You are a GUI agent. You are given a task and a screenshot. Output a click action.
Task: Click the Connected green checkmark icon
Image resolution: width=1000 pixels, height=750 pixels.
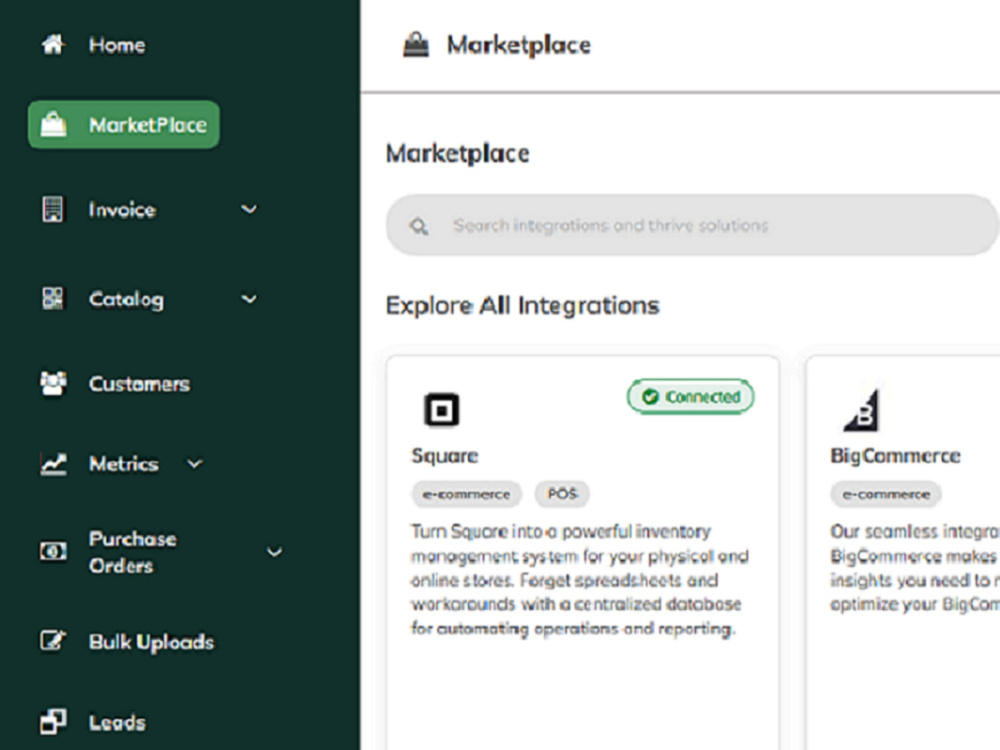tap(650, 397)
